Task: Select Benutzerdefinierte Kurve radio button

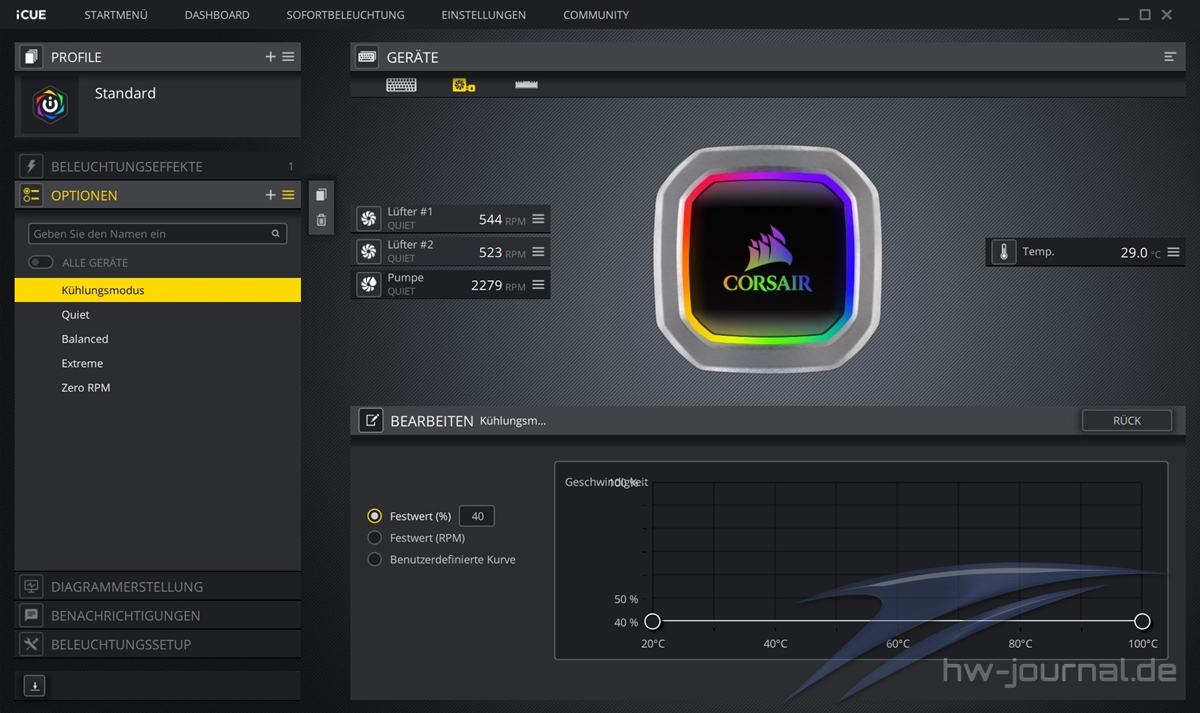Action: click(375, 559)
